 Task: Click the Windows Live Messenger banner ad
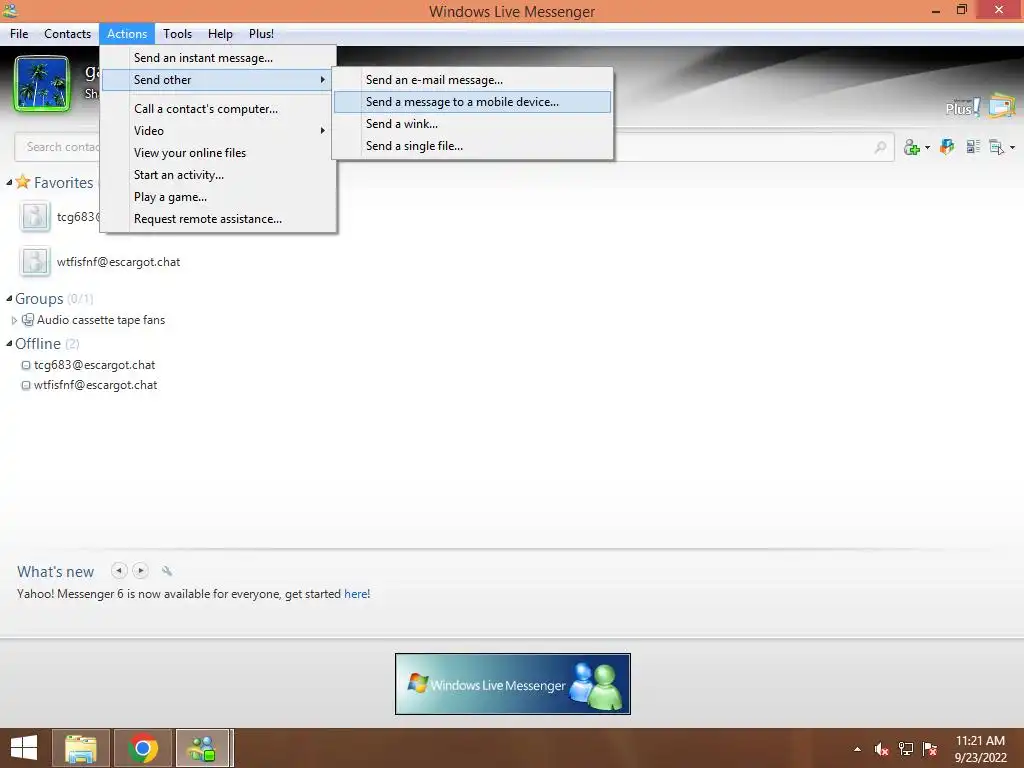(x=513, y=684)
